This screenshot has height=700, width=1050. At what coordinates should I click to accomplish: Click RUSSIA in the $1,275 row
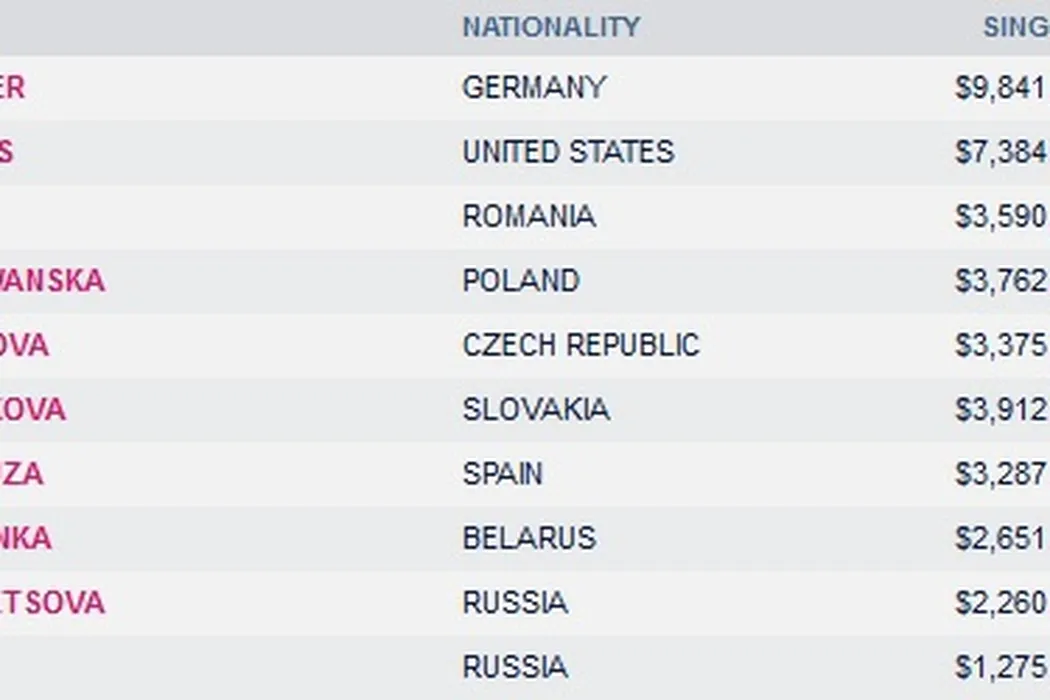[515, 667]
